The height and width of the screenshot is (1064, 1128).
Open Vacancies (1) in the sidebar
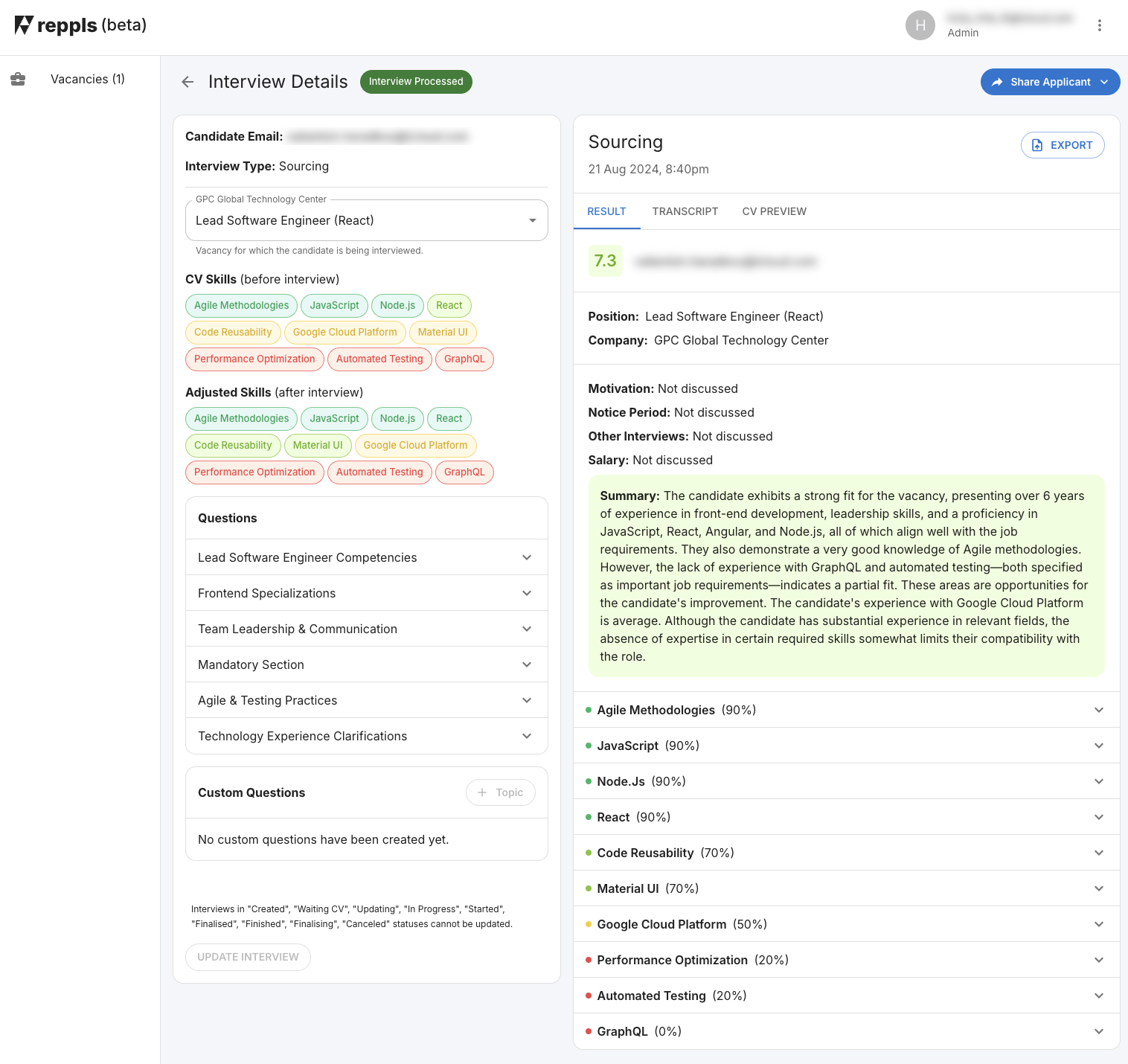pos(87,79)
